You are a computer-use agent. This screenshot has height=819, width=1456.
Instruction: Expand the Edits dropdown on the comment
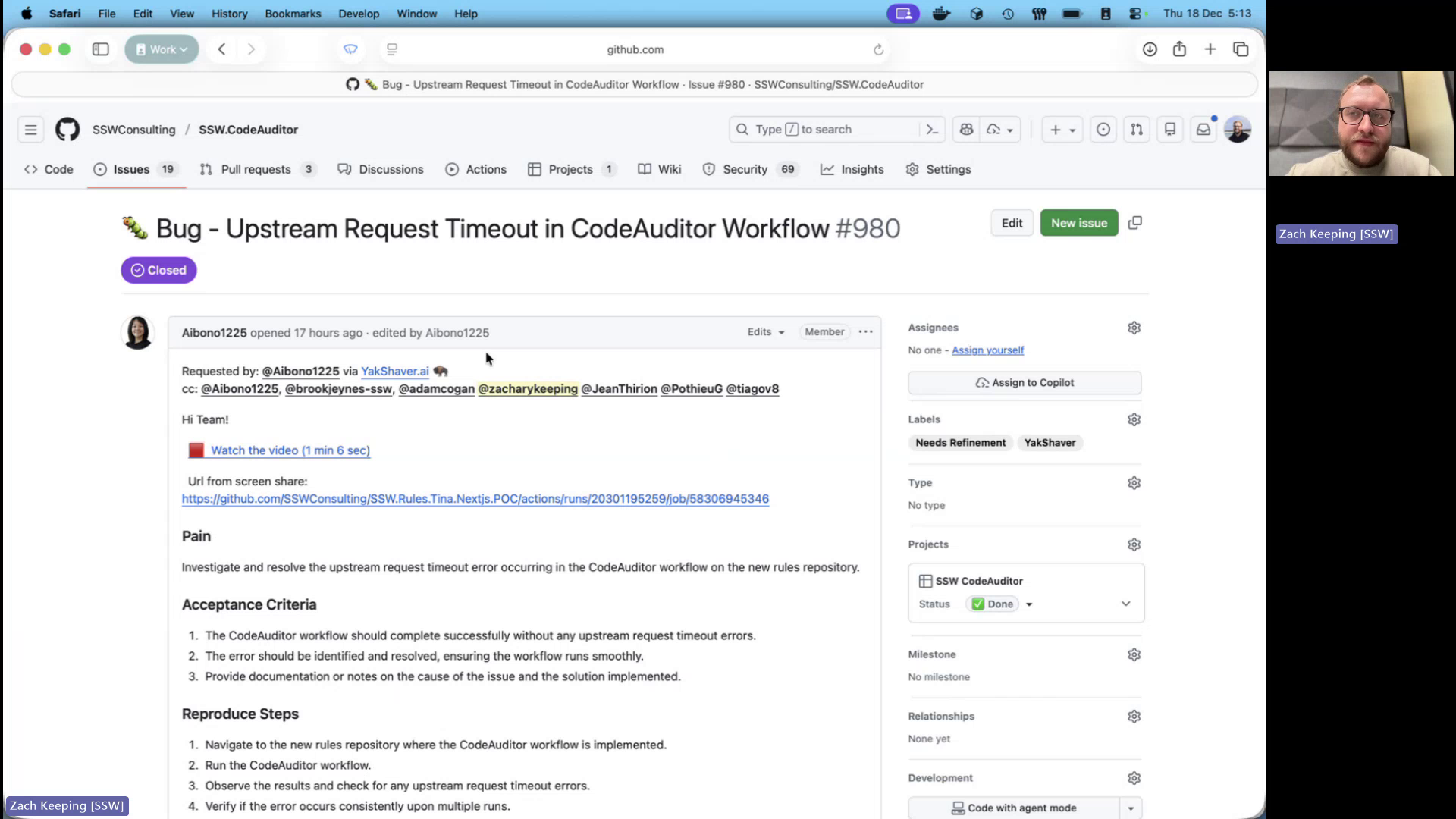coord(764,331)
